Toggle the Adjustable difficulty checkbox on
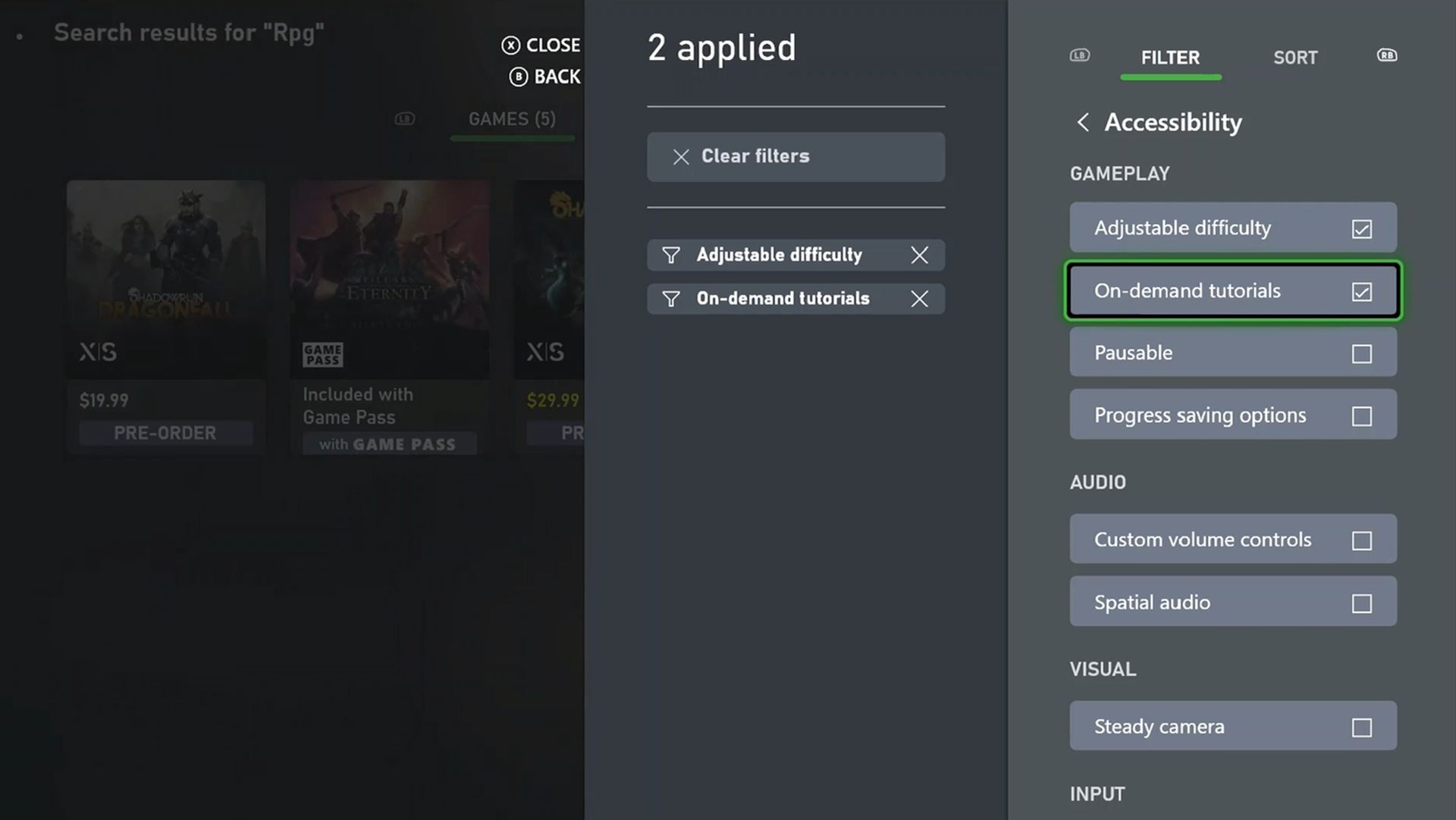This screenshot has width=1456, height=820. click(x=1362, y=227)
